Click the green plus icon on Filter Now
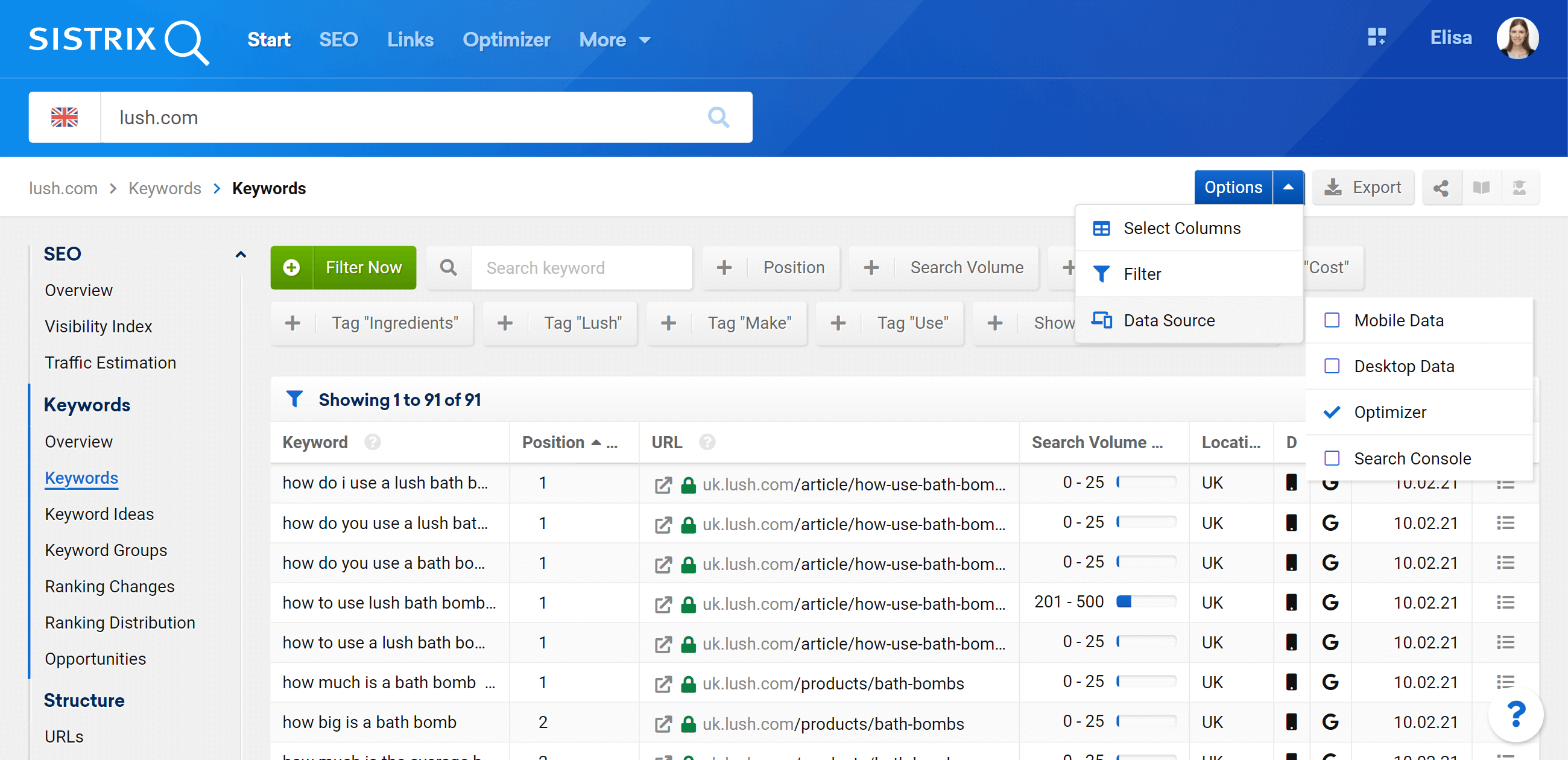 [291, 267]
